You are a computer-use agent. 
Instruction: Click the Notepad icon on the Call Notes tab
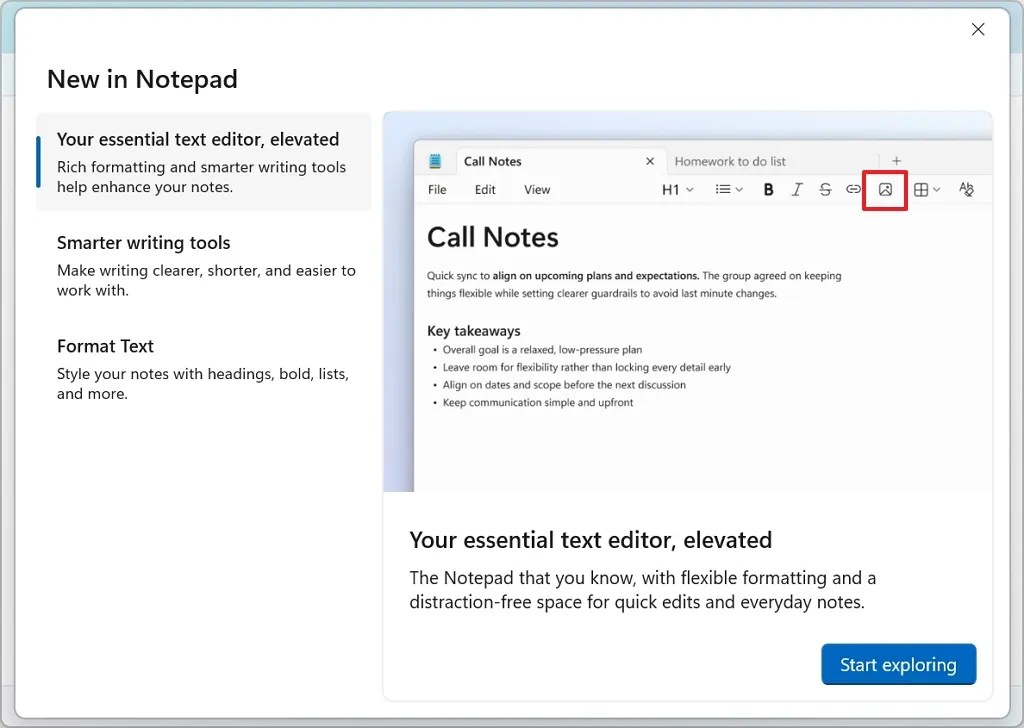[437, 161]
